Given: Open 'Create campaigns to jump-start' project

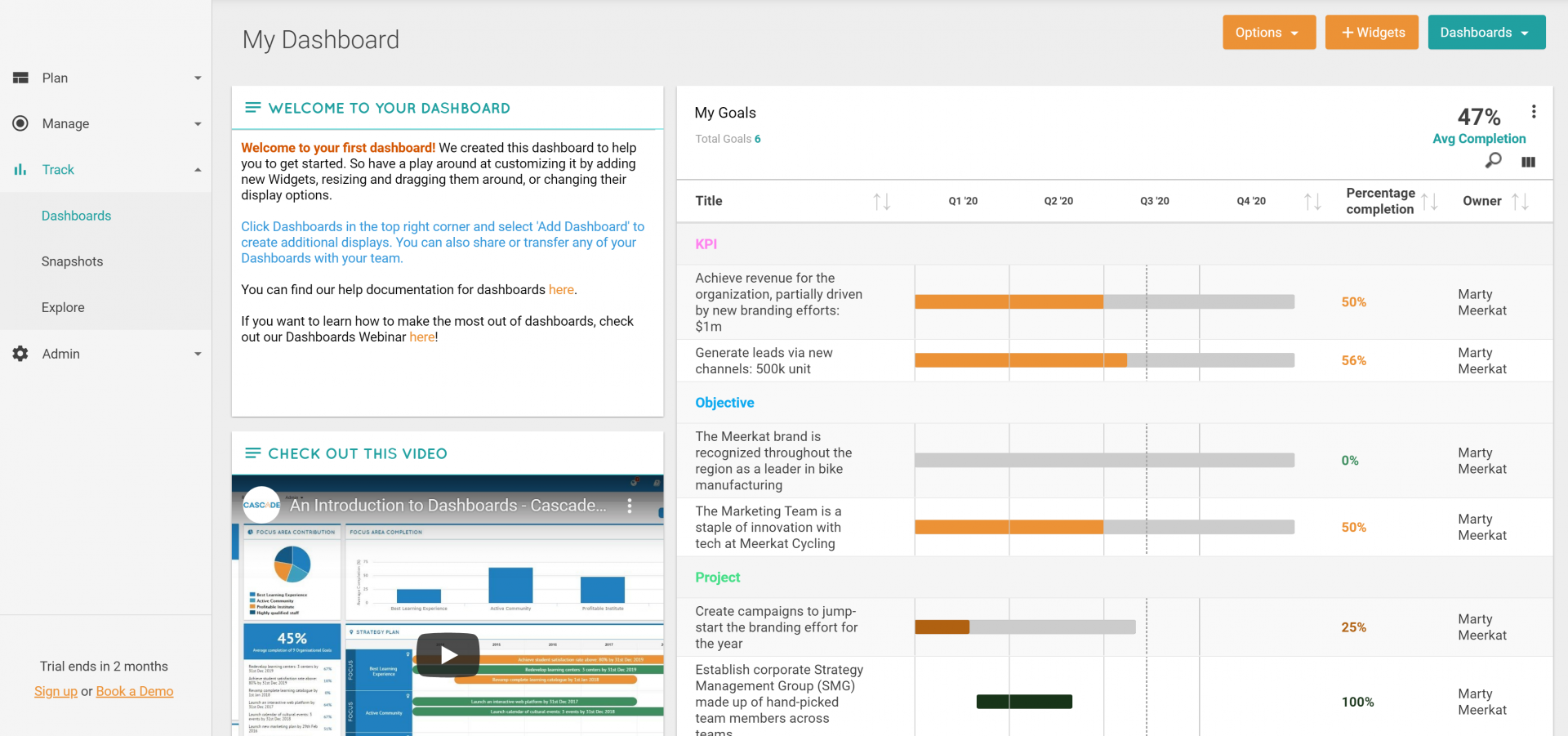Looking at the screenshot, I should pos(777,627).
